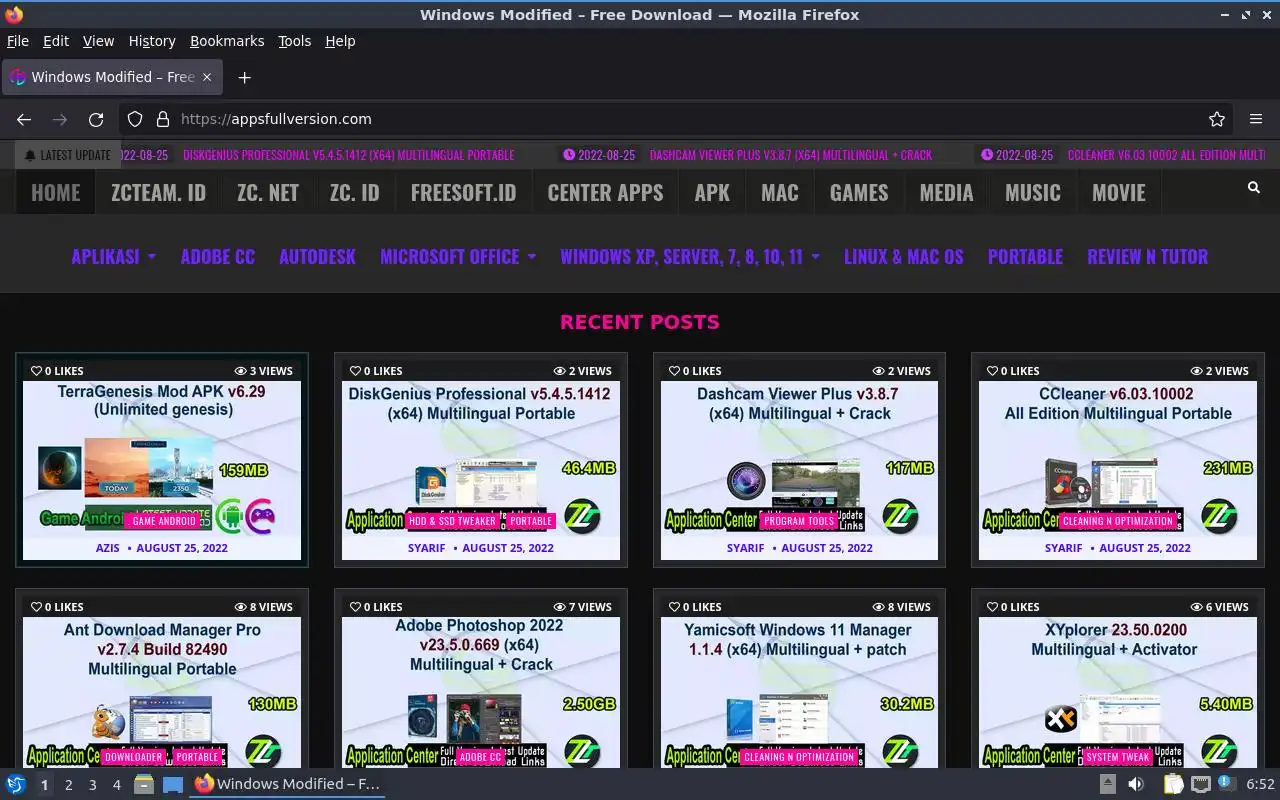
Task: Open the GAMES nav link
Action: coord(859,192)
